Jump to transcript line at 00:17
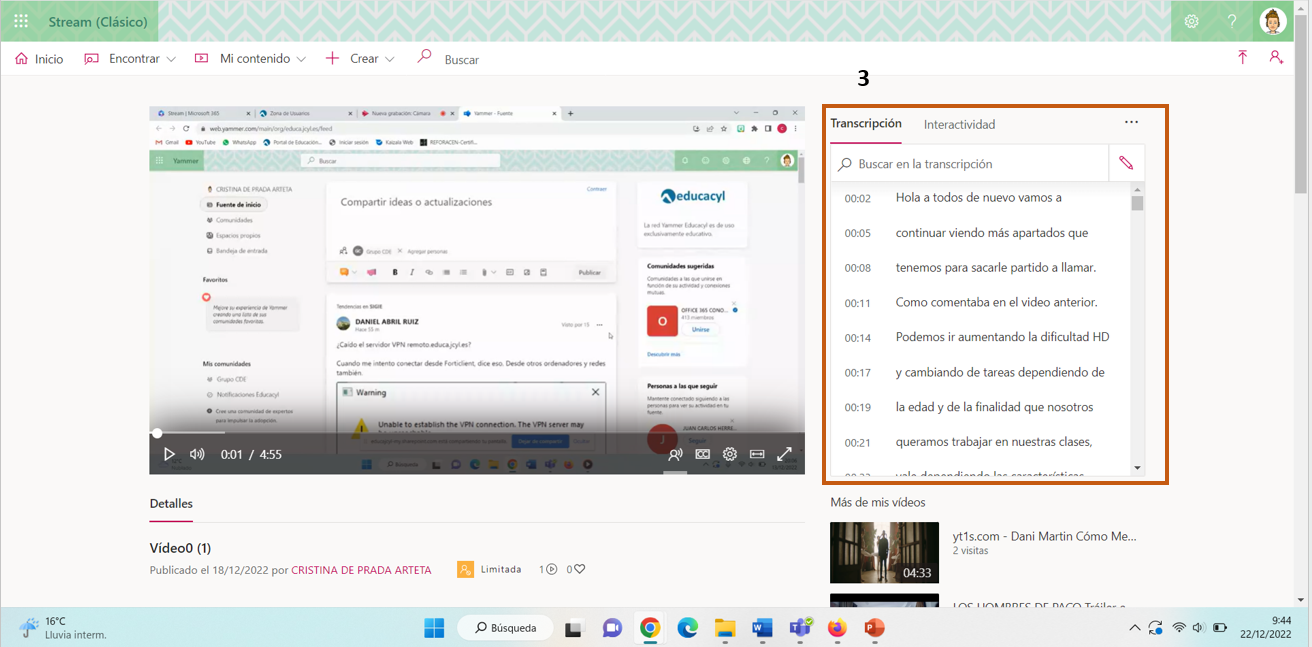The height and width of the screenshot is (647, 1312). tap(858, 373)
